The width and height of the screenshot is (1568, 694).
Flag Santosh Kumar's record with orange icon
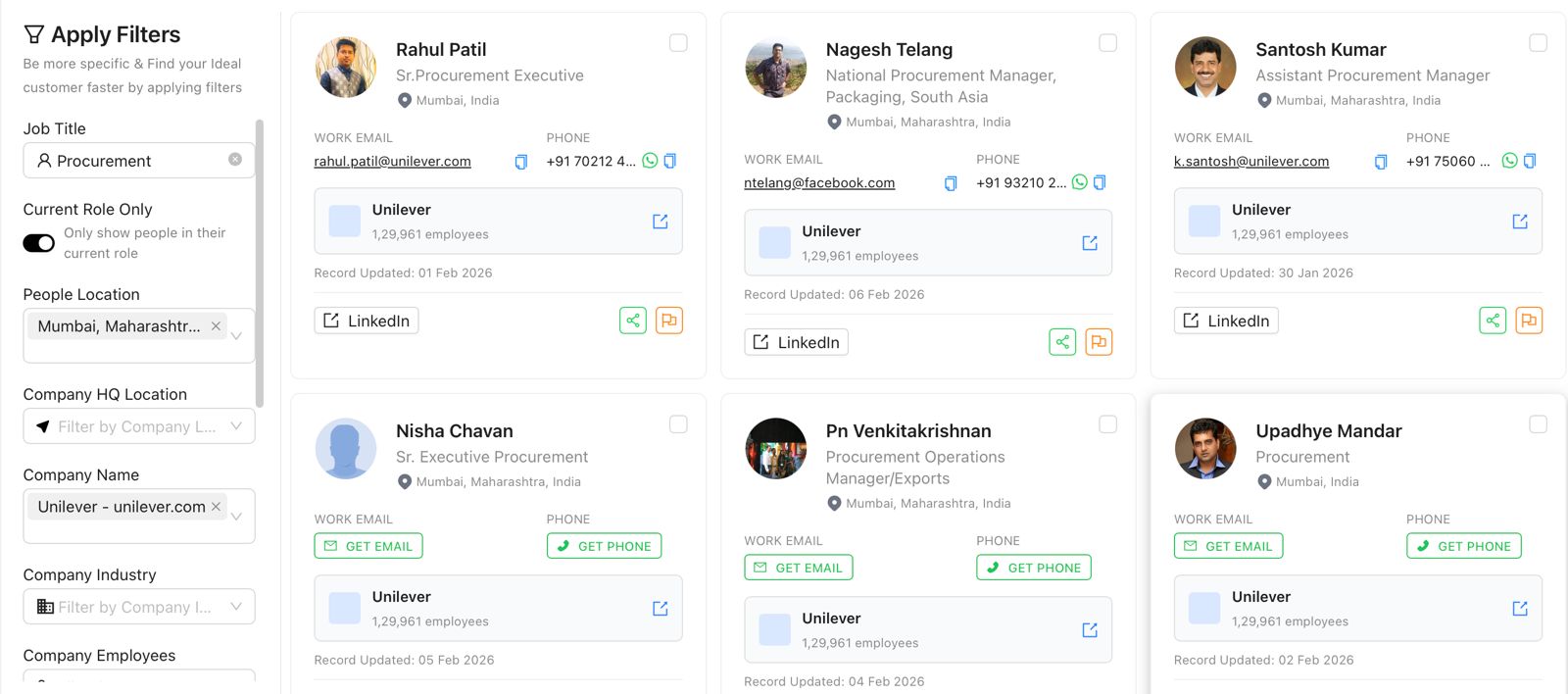(1529, 321)
